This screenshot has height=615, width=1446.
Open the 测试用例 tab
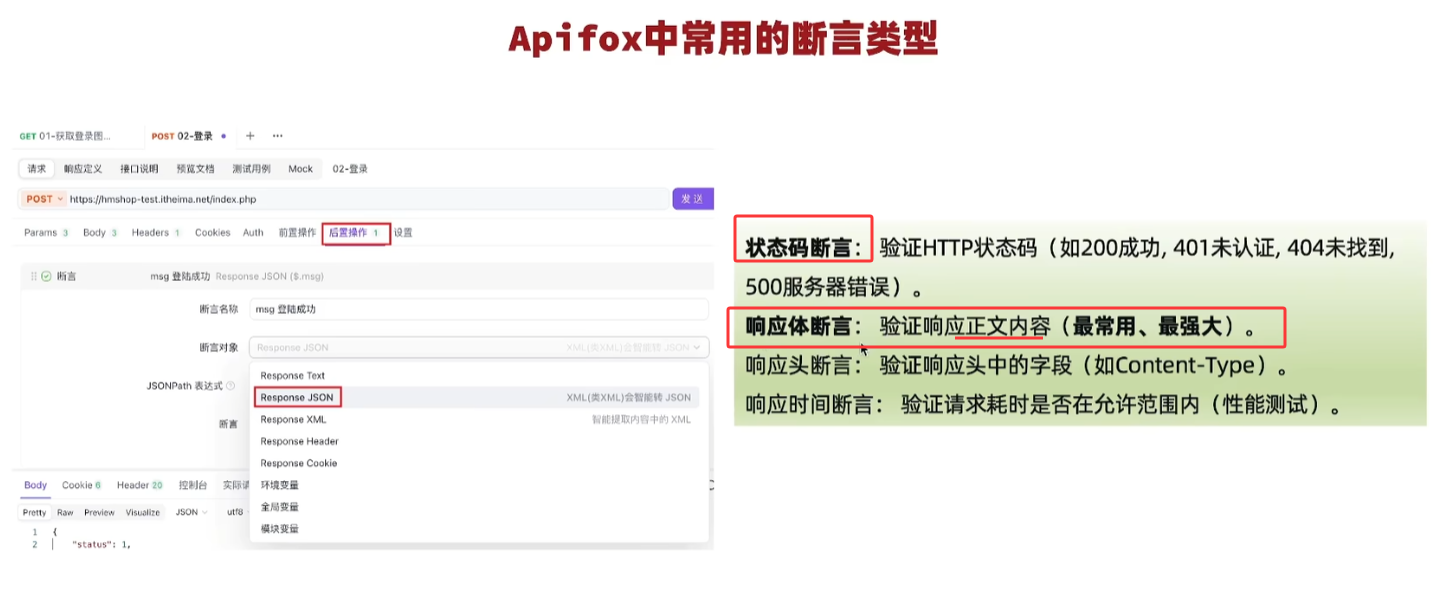tap(251, 169)
